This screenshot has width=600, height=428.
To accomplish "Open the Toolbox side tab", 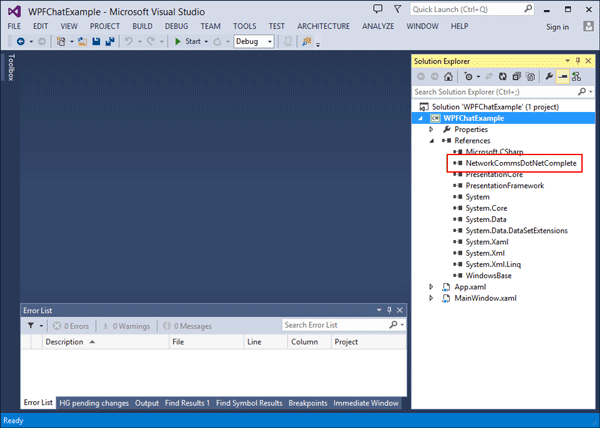I will pos(11,67).
